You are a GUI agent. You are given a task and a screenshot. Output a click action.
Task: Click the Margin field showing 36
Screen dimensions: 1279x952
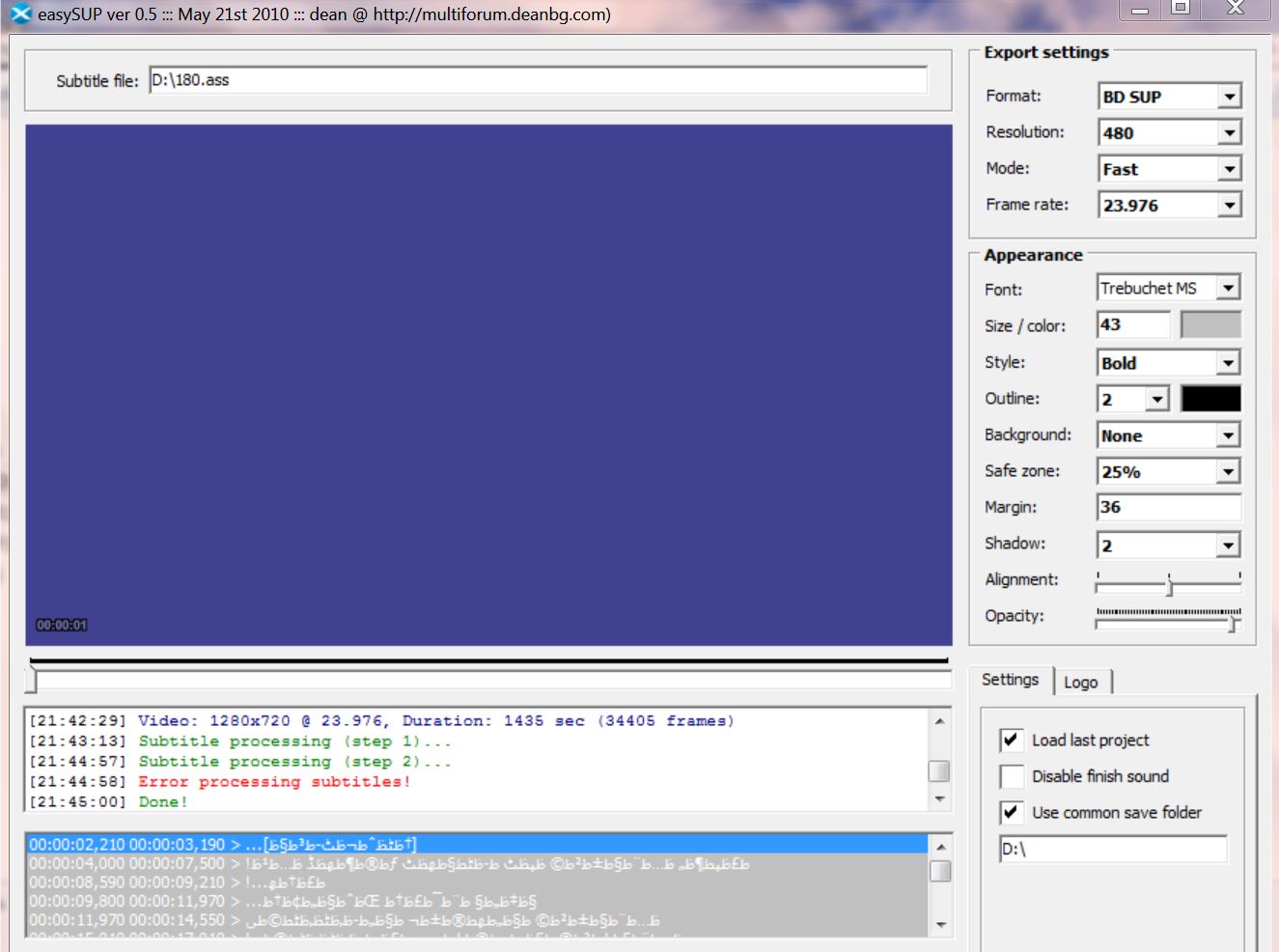coord(1169,507)
